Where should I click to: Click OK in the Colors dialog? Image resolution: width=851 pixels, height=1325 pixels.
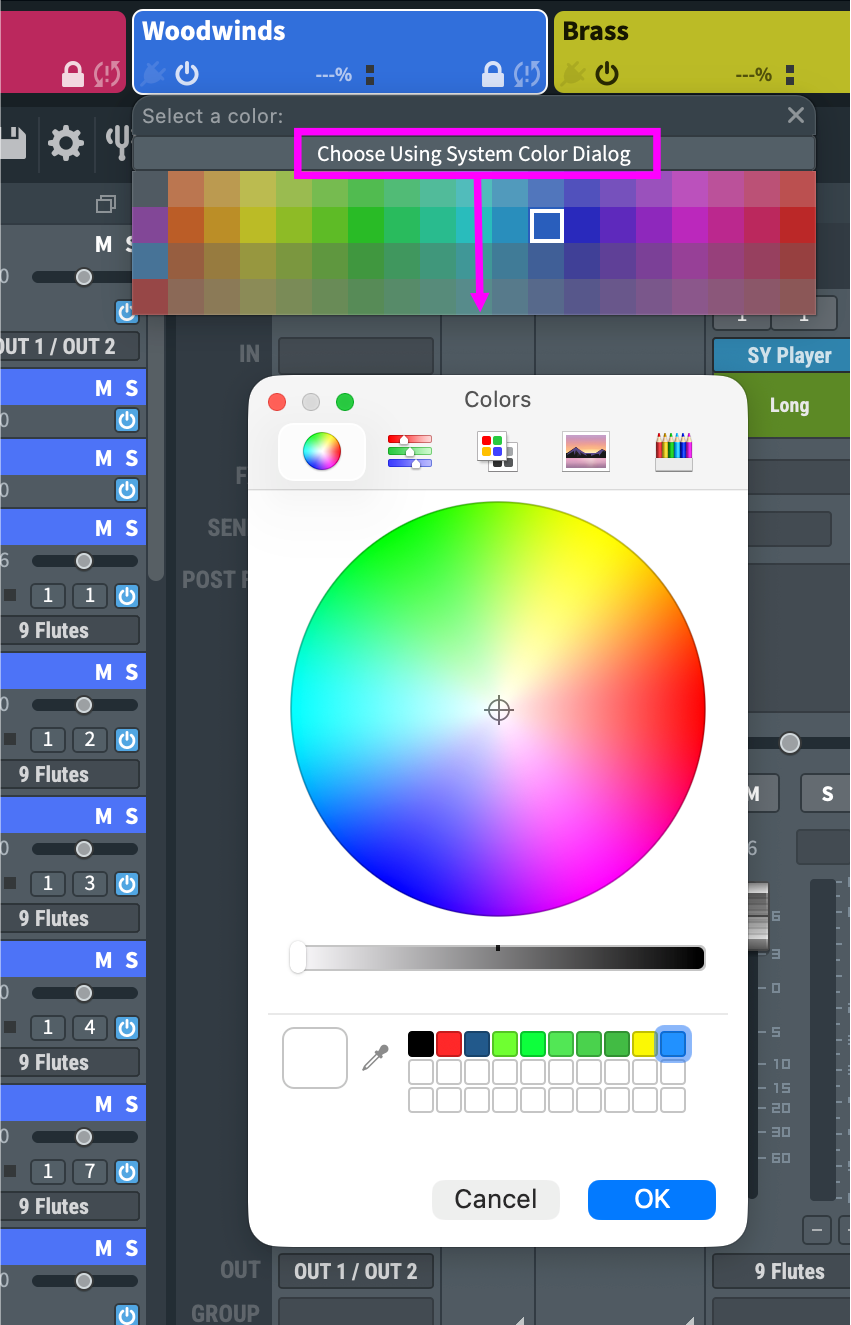pyautogui.click(x=651, y=1199)
